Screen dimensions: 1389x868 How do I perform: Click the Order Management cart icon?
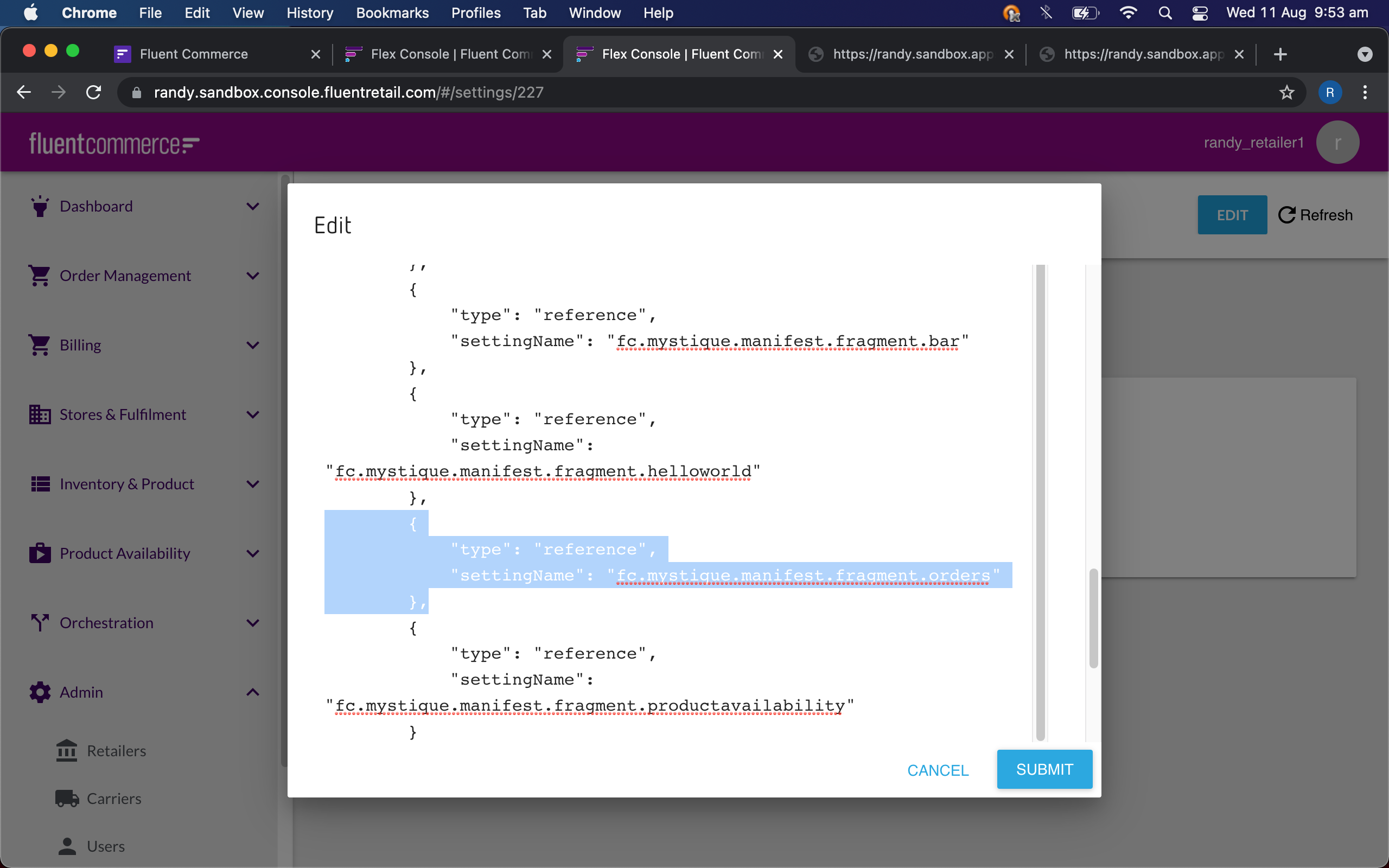40,276
